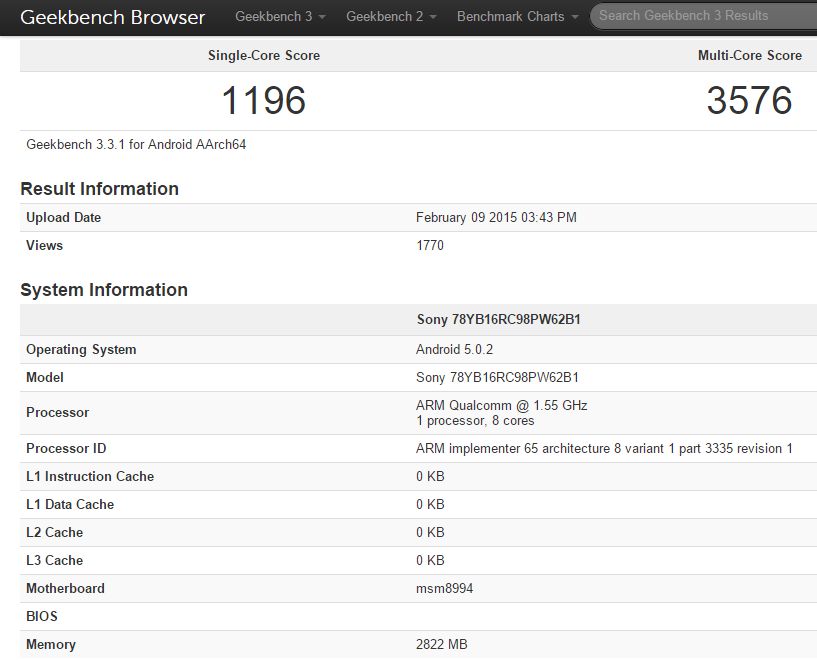Click the L1 Instruction Cache label
The height and width of the screenshot is (662, 817).
click(90, 476)
